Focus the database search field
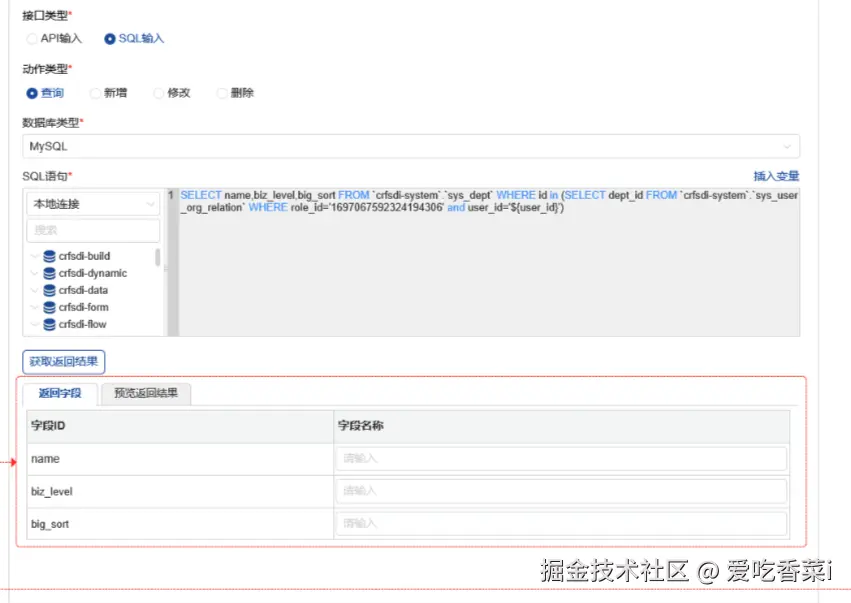The width and height of the screenshot is (851, 603). [93, 230]
